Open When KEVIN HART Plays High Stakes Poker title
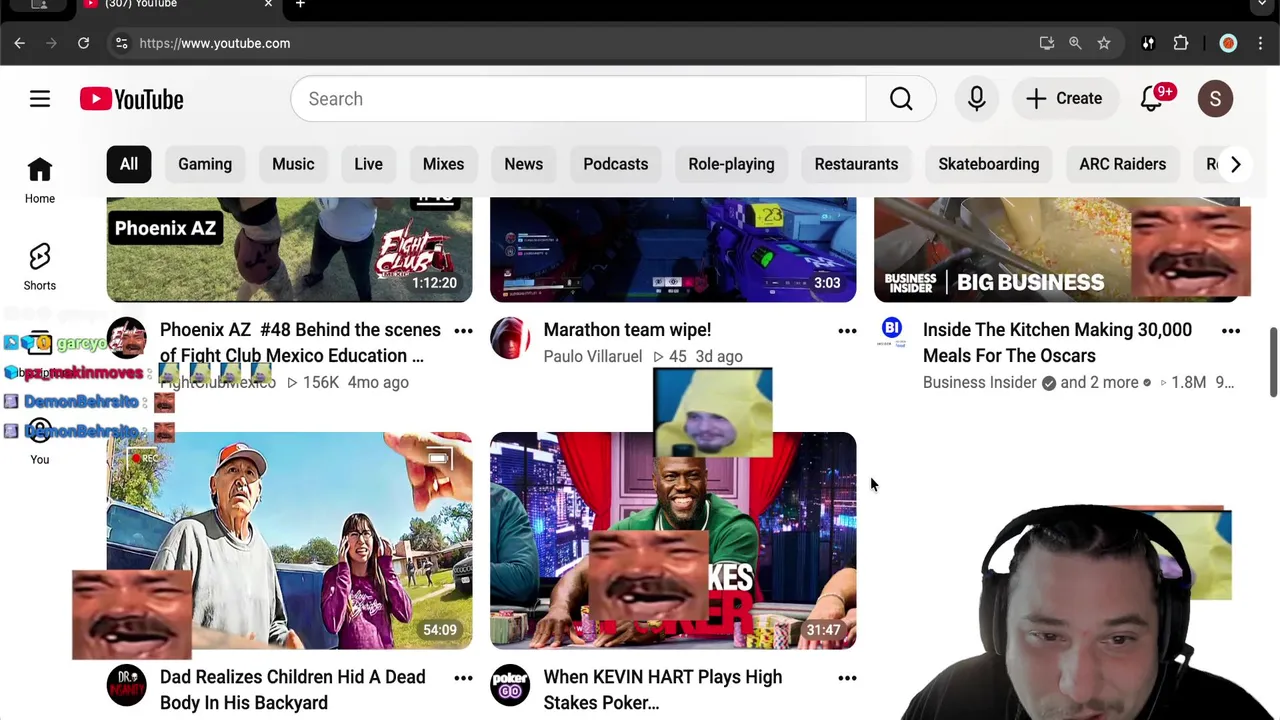 (663, 690)
